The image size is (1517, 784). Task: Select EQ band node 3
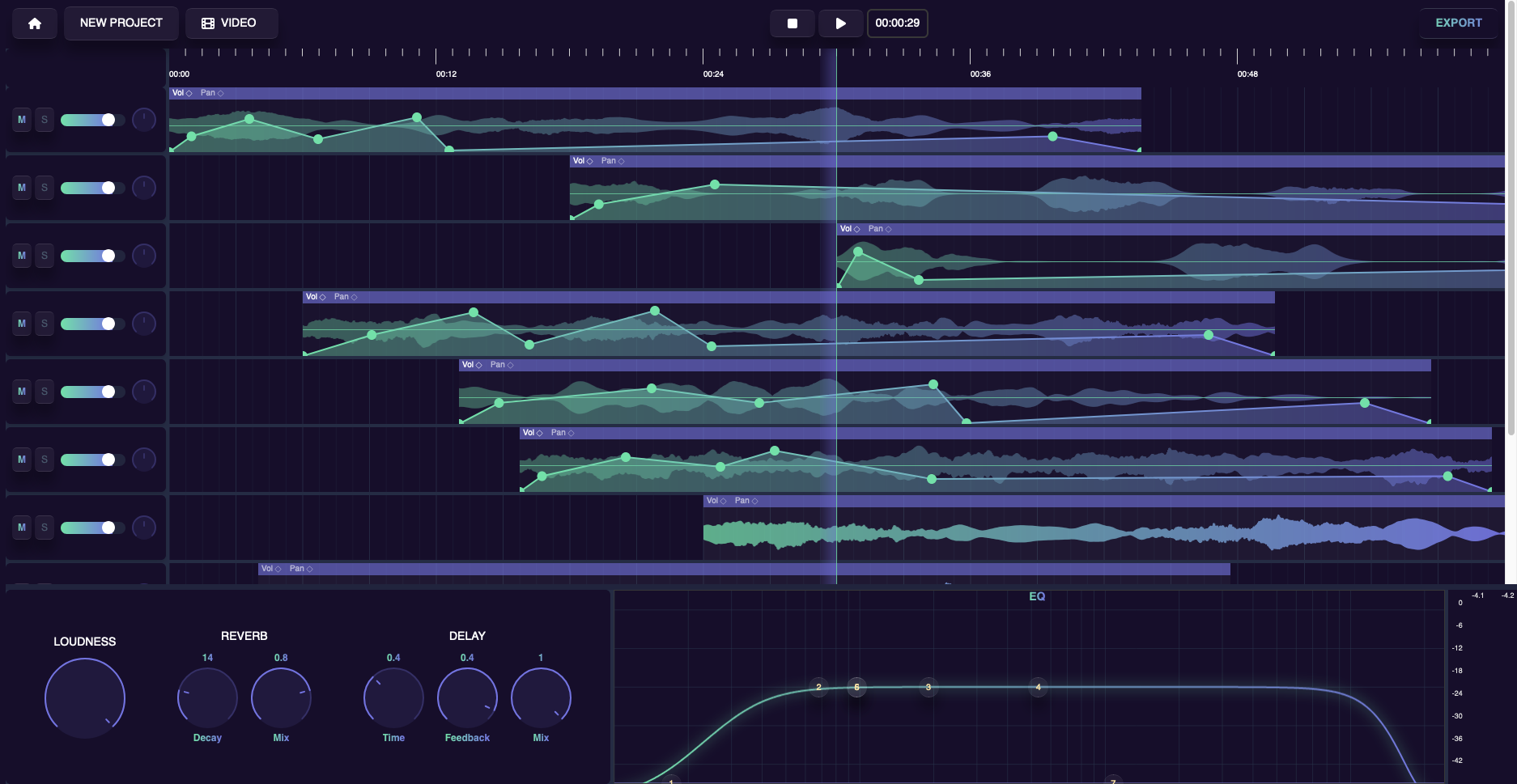[x=928, y=687]
